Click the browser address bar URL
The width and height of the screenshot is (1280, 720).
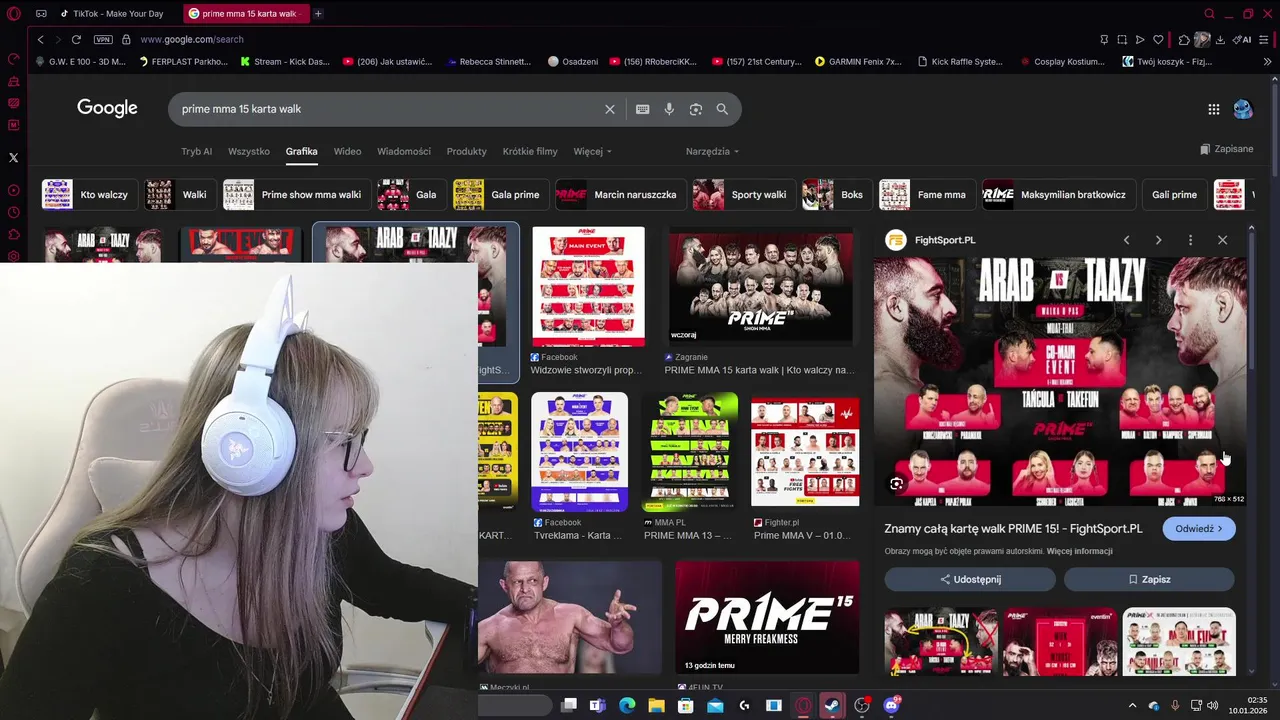click(x=192, y=39)
